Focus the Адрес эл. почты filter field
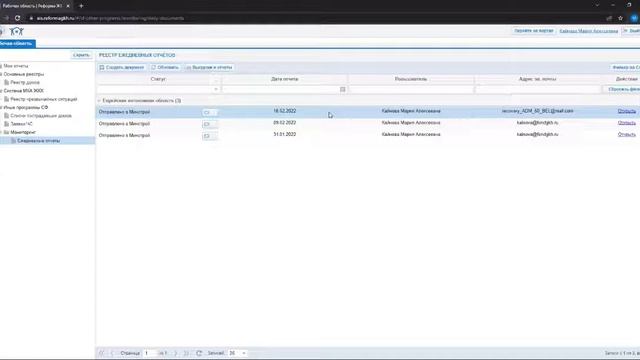The image size is (640, 360). (x=538, y=89)
